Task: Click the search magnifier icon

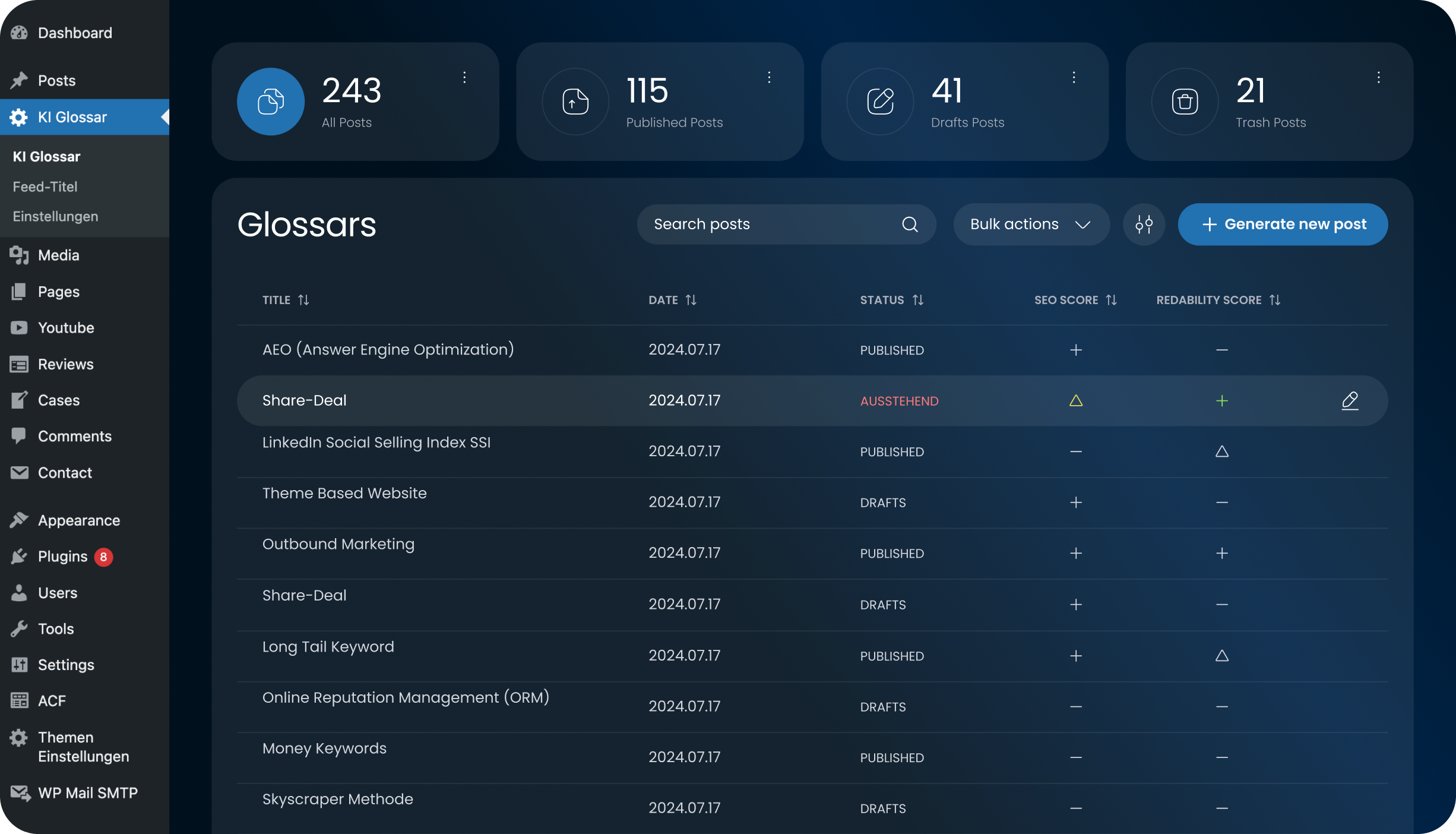Action: [910, 224]
